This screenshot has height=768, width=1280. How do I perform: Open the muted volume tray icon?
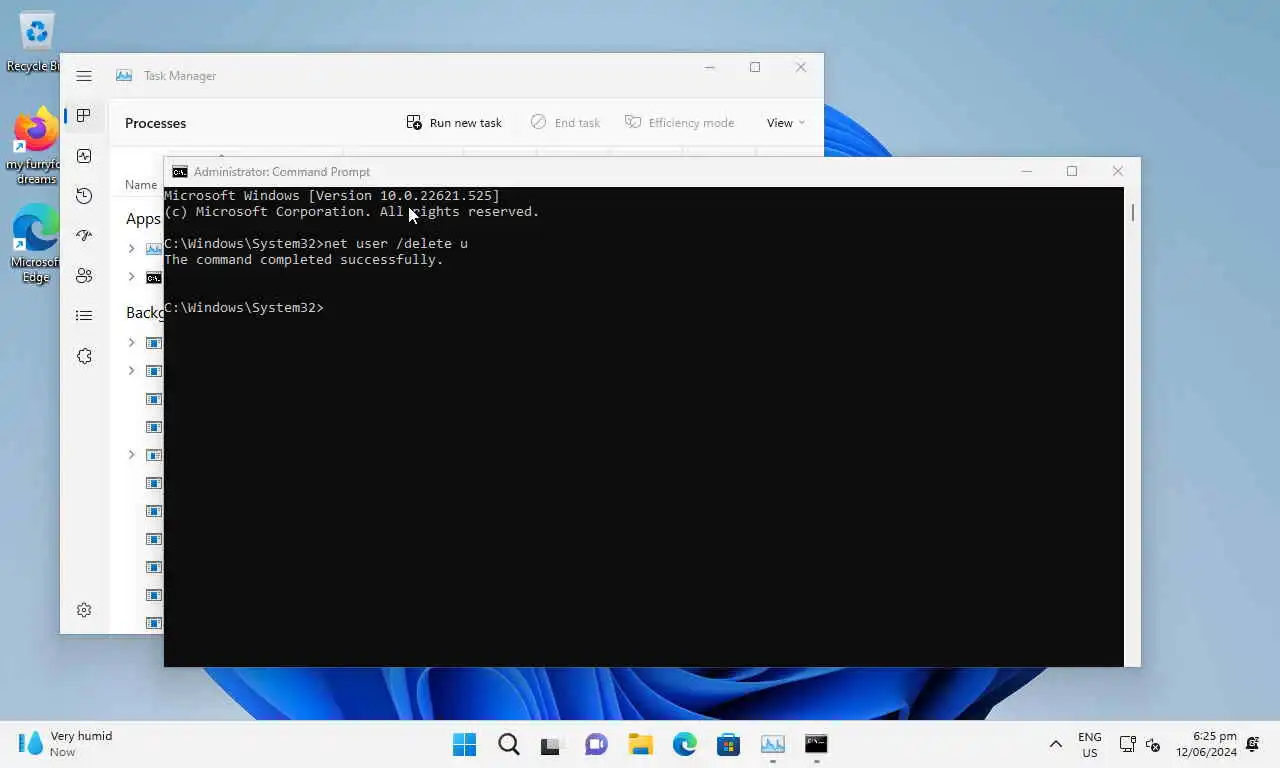click(x=1152, y=744)
